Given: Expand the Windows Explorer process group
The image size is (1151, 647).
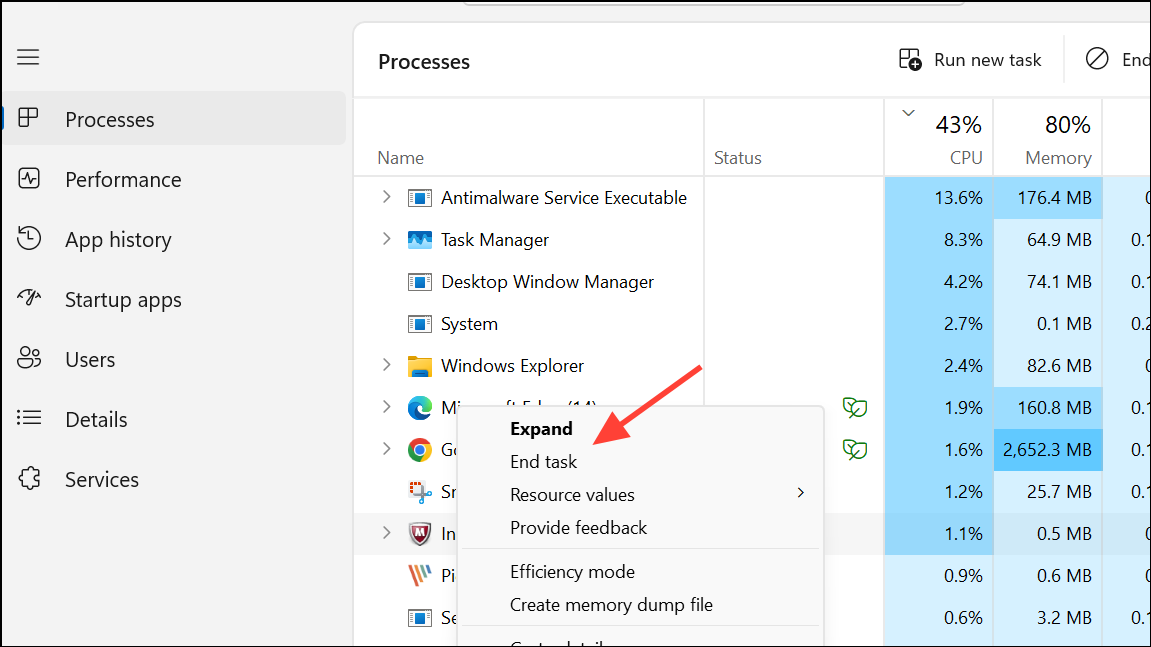Looking at the screenshot, I should pyautogui.click(x=387, y=365).
